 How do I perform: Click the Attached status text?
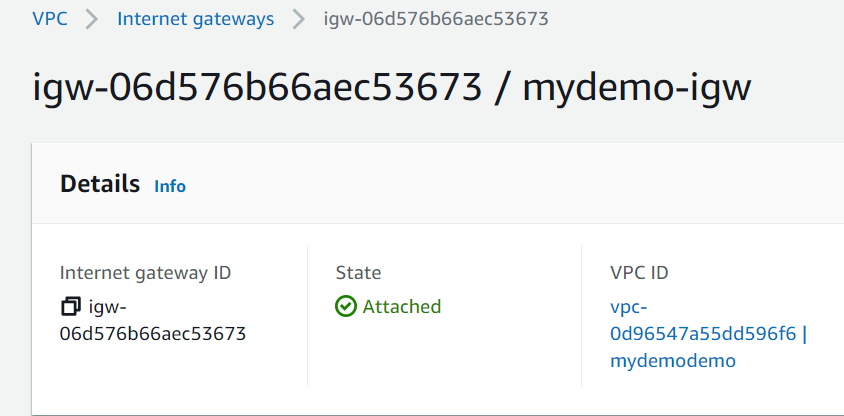click(401, 306)
